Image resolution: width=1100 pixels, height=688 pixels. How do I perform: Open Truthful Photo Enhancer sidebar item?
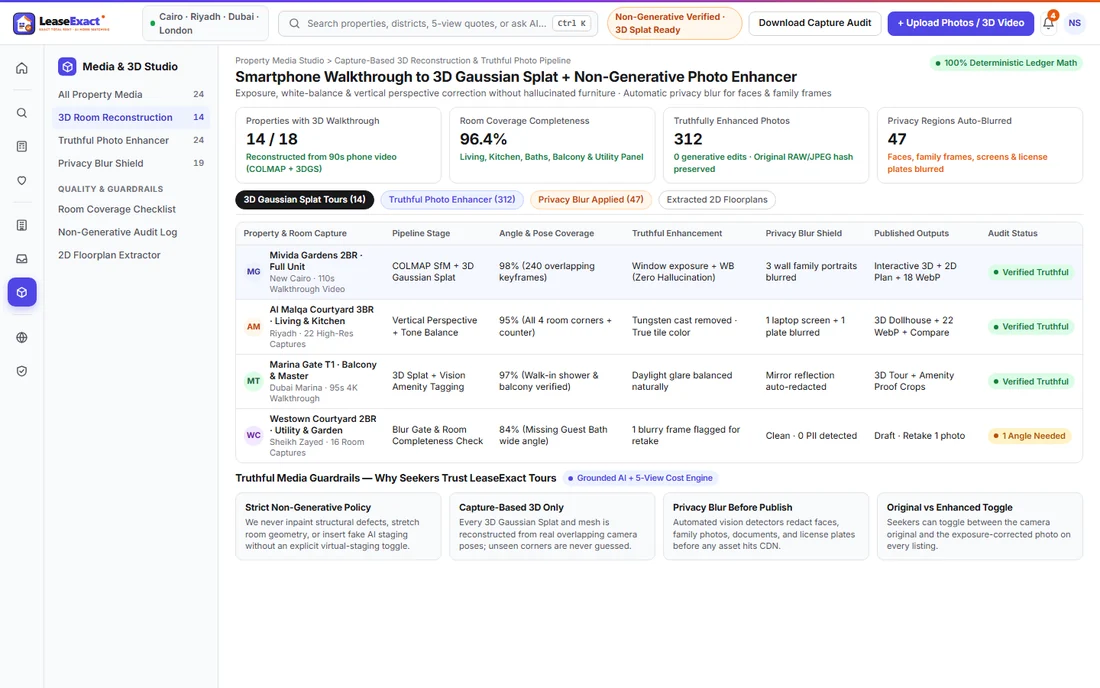tap(130, 140)
